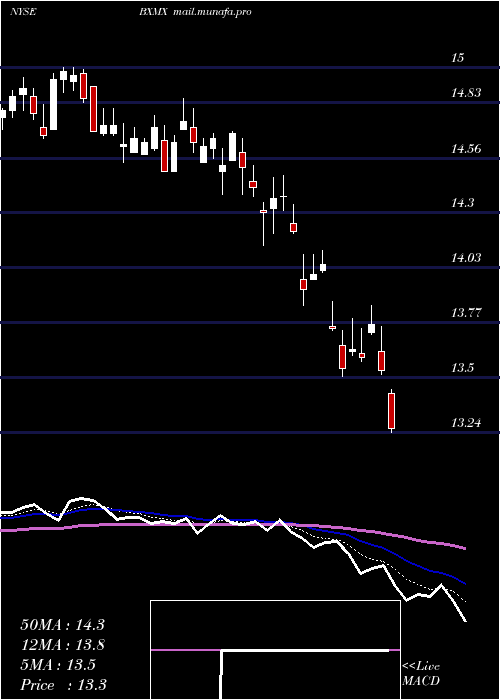Click the 50MA : 14.3 readout

tap(62, 625)
